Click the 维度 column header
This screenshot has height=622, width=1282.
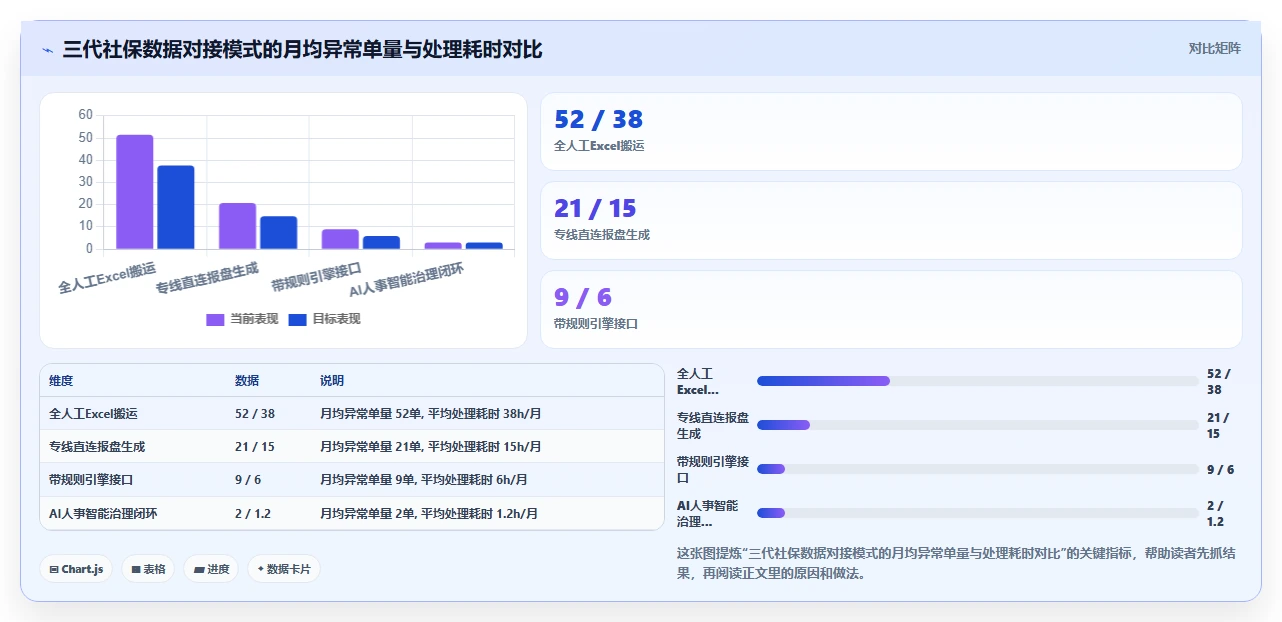(61, 381)
